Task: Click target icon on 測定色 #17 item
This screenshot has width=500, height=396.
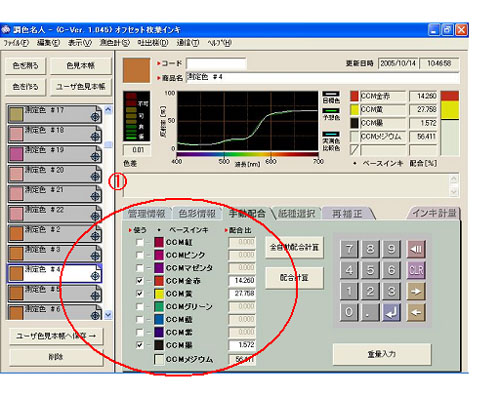Action: click(x=95, y=117)
